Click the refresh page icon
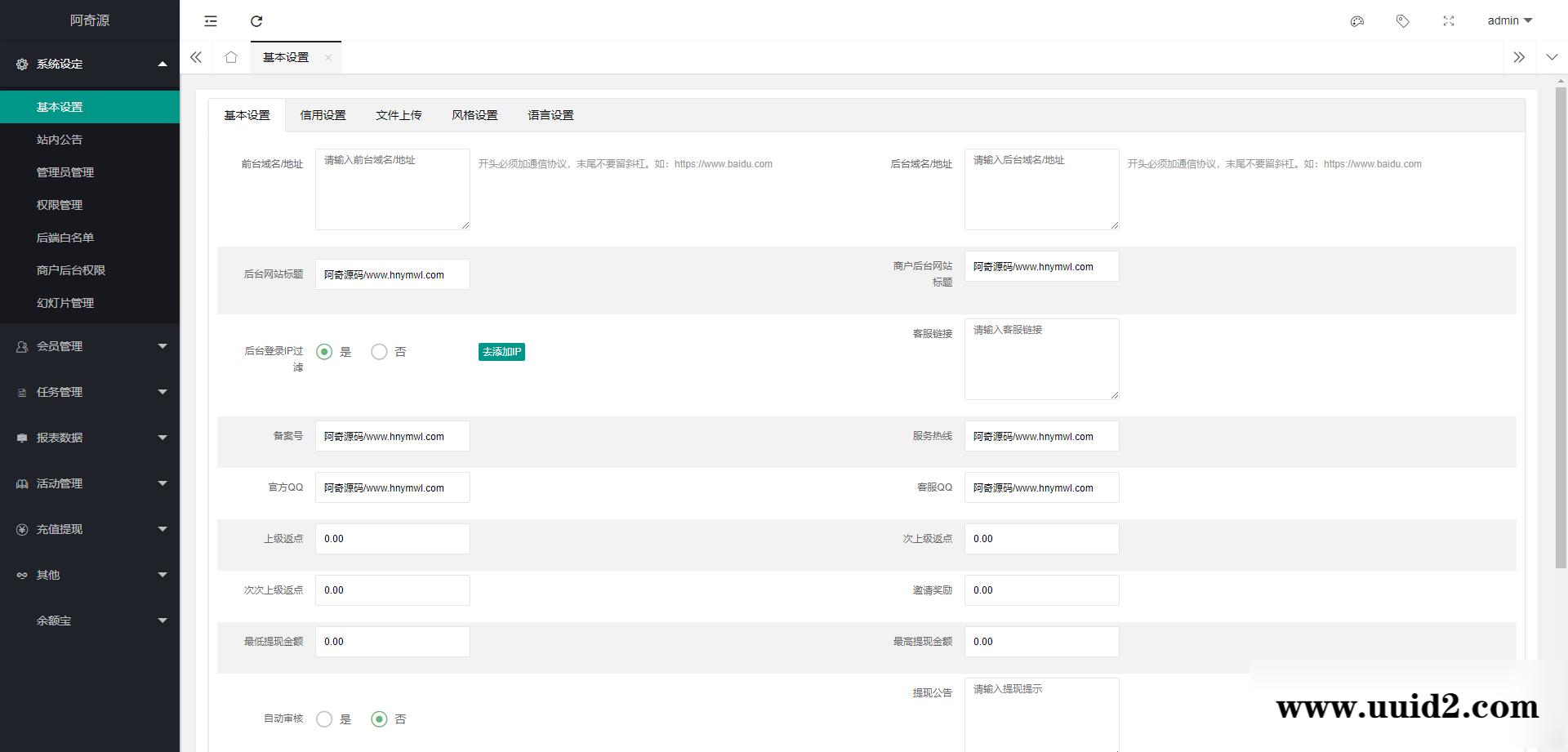 pos(256,21)
